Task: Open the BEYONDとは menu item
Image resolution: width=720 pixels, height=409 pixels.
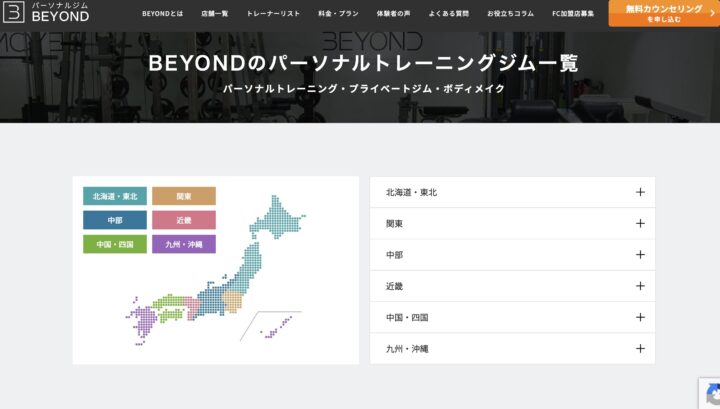Action: 163,14
